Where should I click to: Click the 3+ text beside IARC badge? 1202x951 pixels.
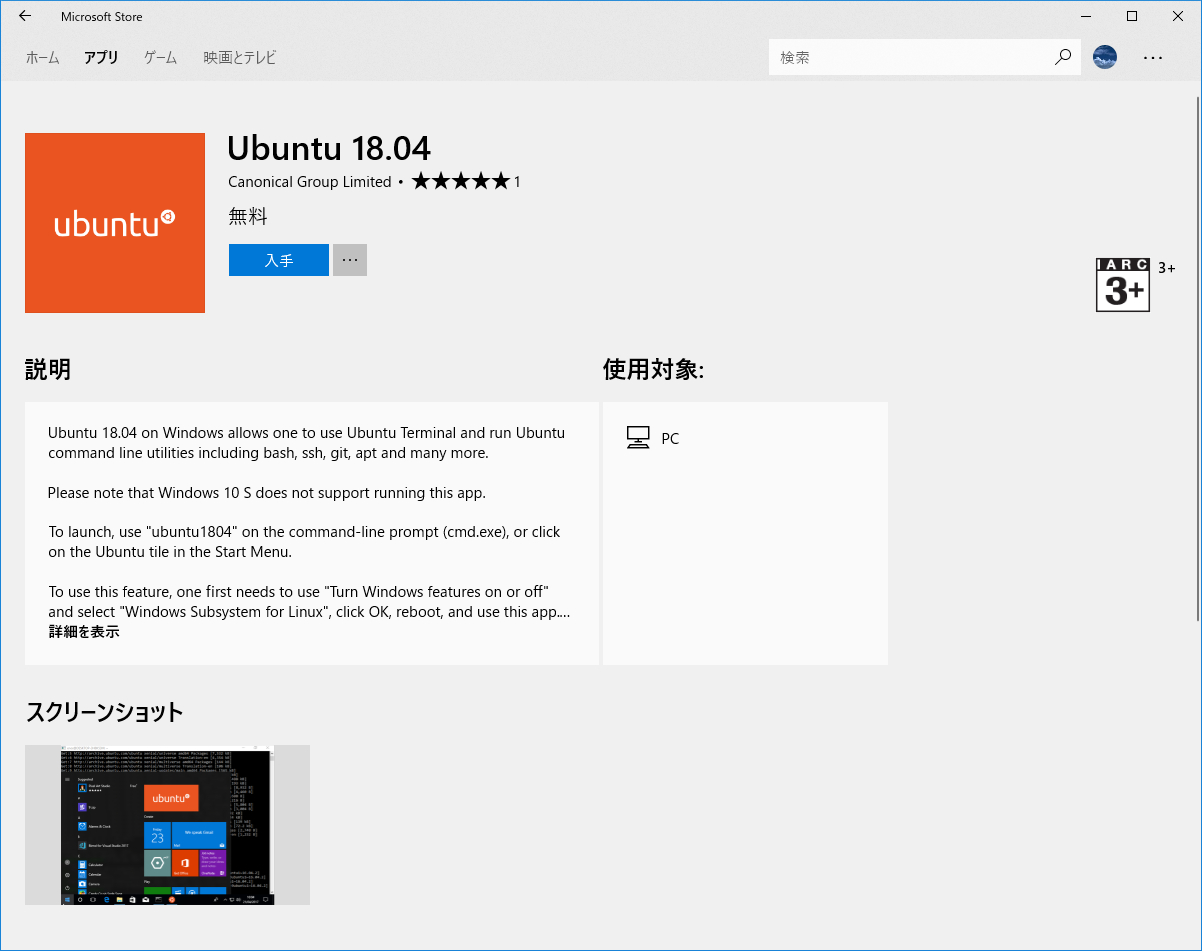pyautogui.click(x=1167, y=268)
